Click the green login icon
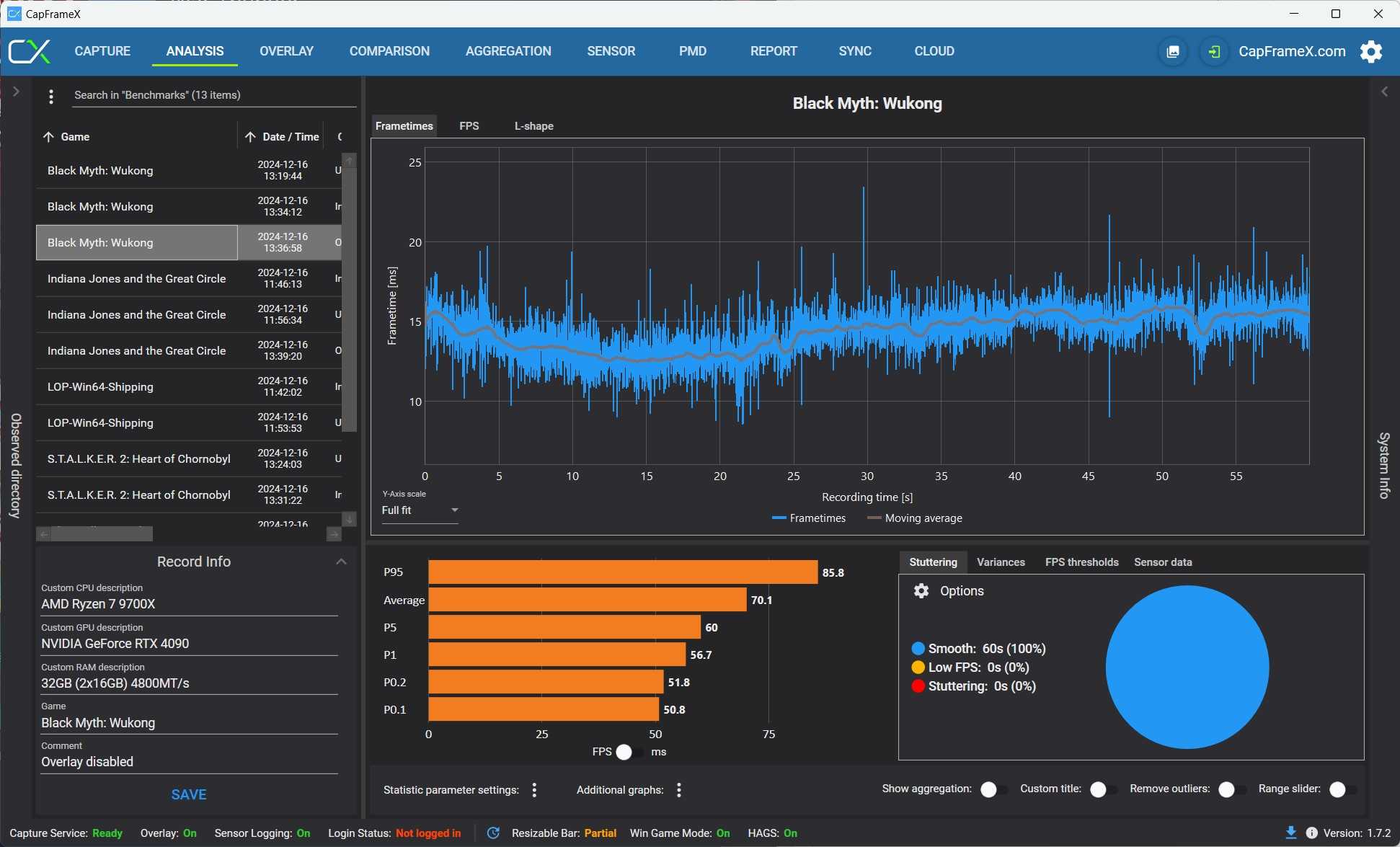 point(1215,51)
